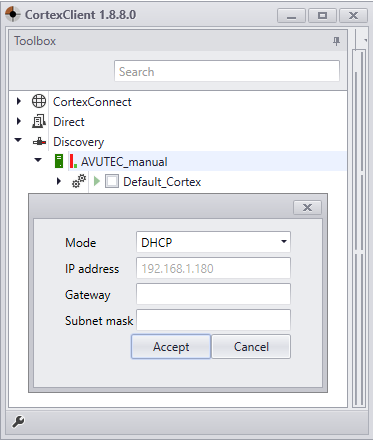Minimize the CortexClient window
Viewport: 373px width, 440px height.
point(291,16)
